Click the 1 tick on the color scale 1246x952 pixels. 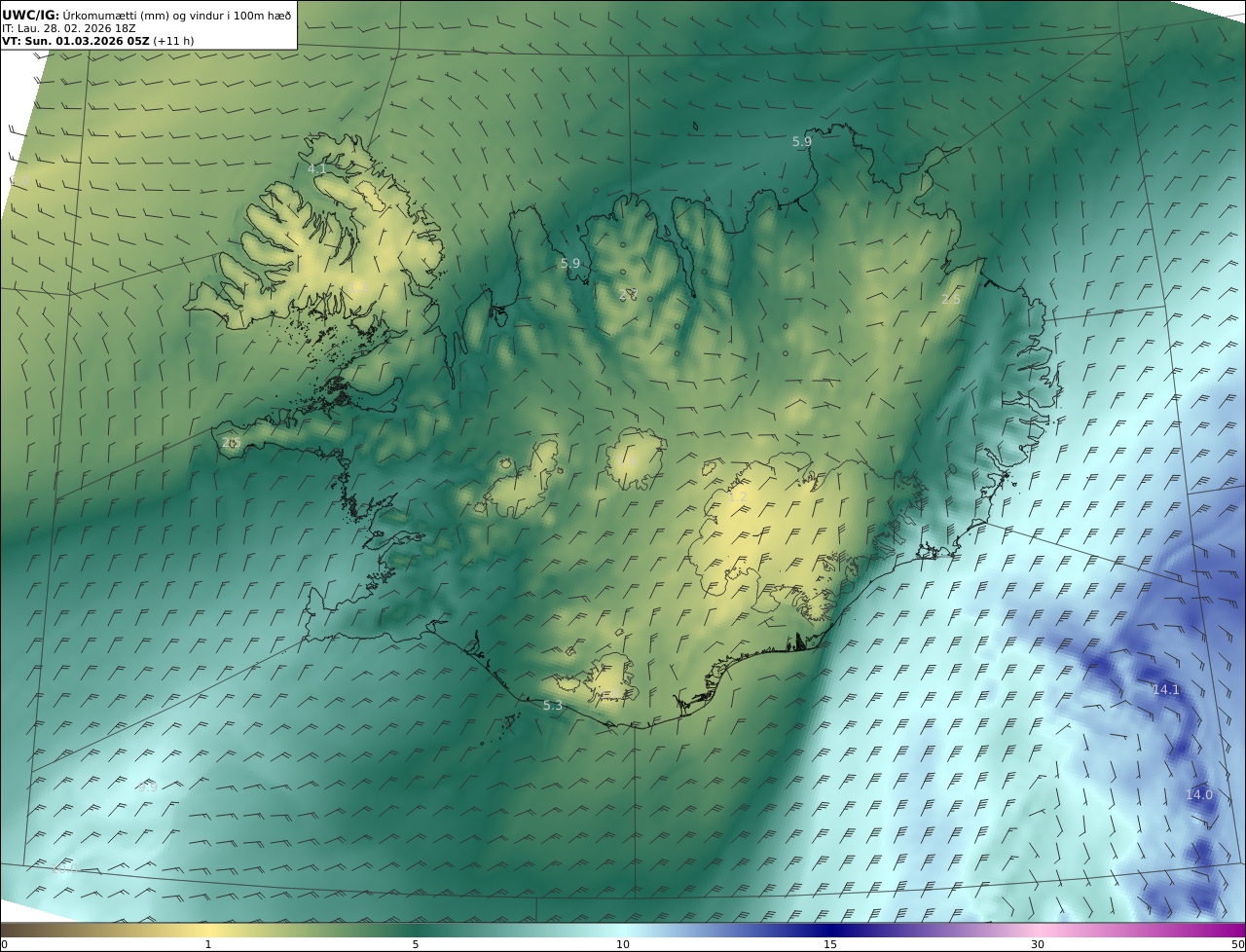pos(207,944)
